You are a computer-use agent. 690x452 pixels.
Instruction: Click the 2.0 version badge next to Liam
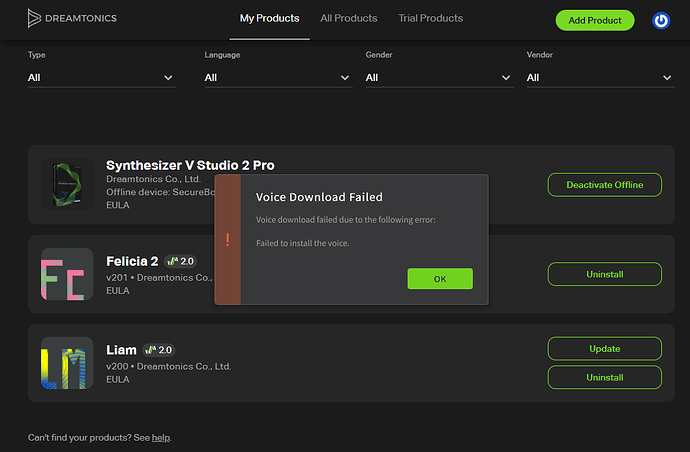click(159, 350)
